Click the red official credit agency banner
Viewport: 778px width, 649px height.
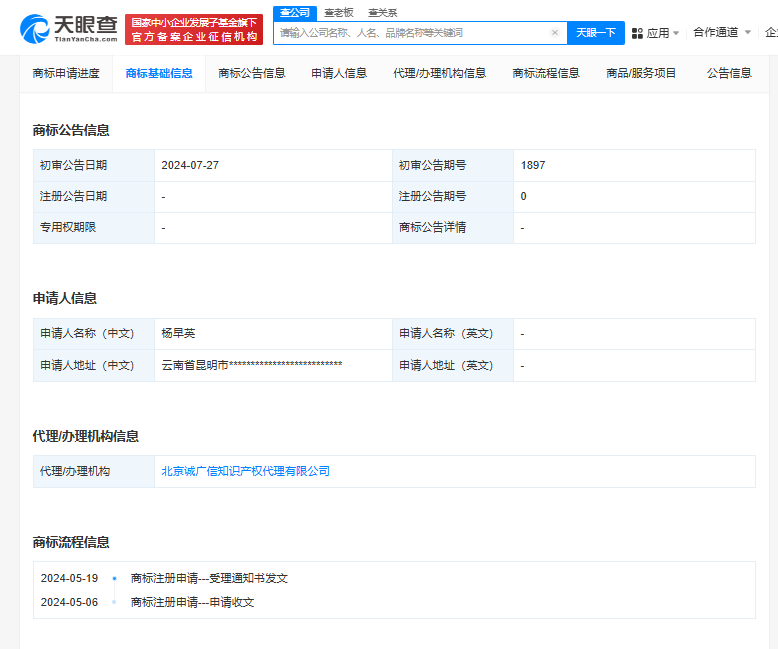tap(194, 29)
